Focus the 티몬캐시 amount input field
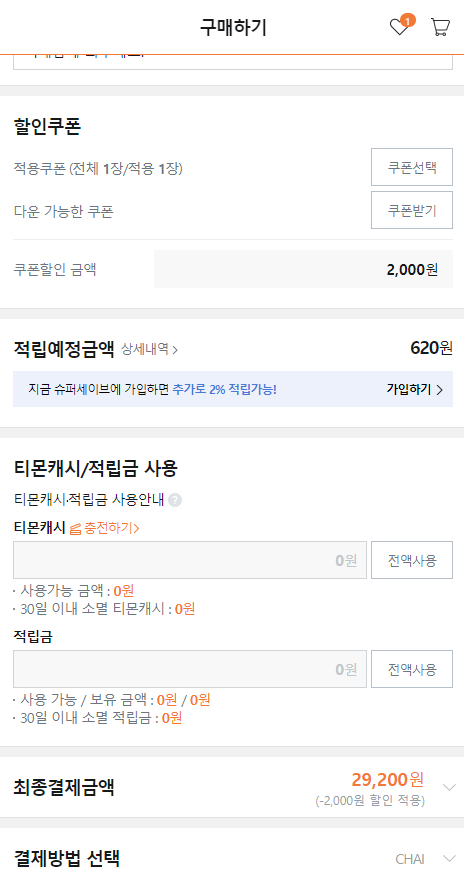The height and width of the screenshot is (888, 464). click(x=190, y=560)
